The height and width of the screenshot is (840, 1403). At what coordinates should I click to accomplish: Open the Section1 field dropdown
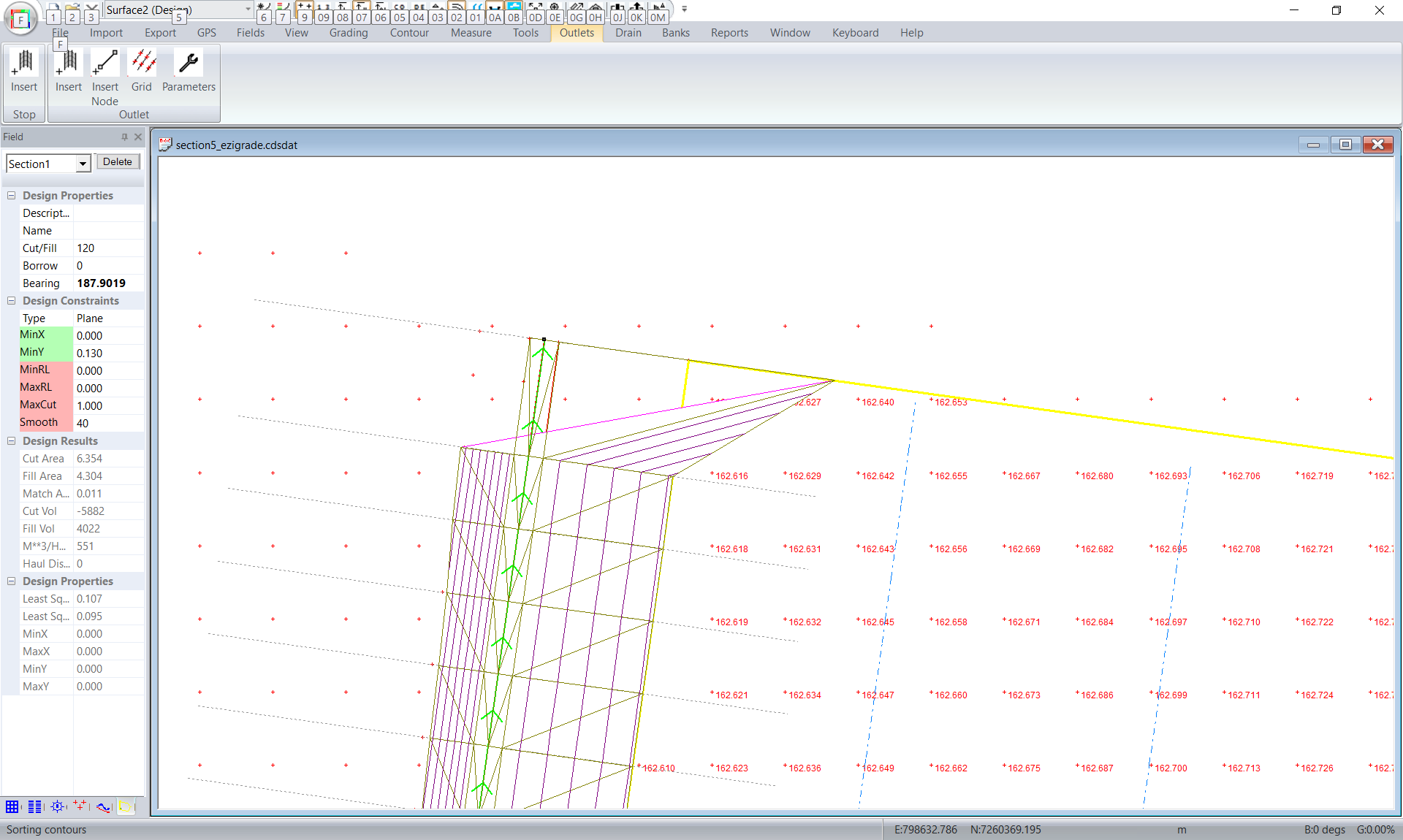pos(83,164)
